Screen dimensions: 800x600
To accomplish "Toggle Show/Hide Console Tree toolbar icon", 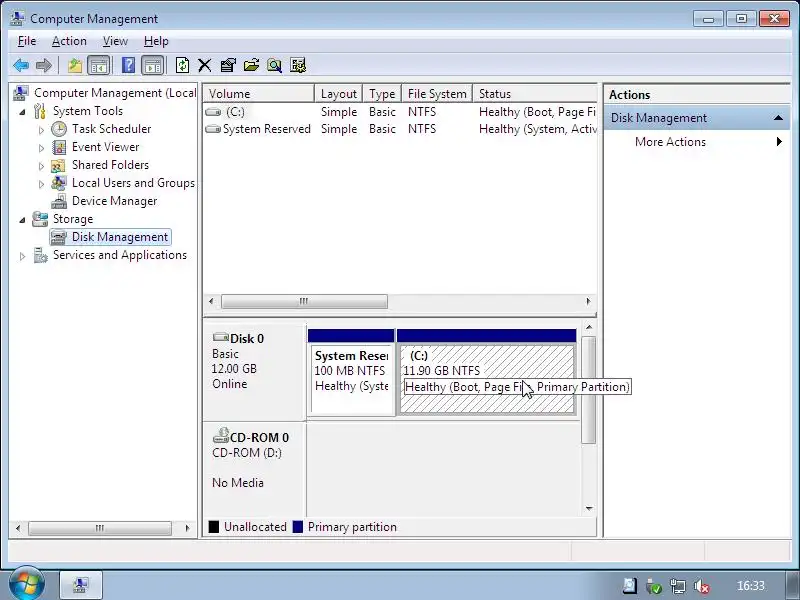I will pos(98,65).
